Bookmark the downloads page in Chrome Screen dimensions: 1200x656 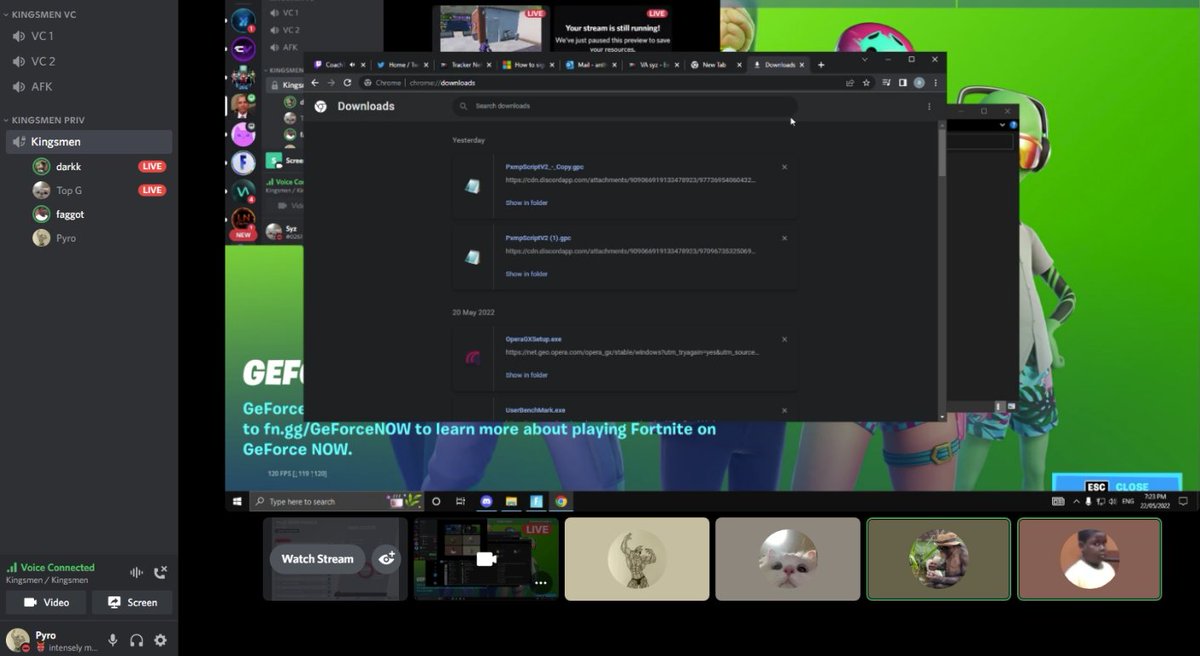point(866,81)
